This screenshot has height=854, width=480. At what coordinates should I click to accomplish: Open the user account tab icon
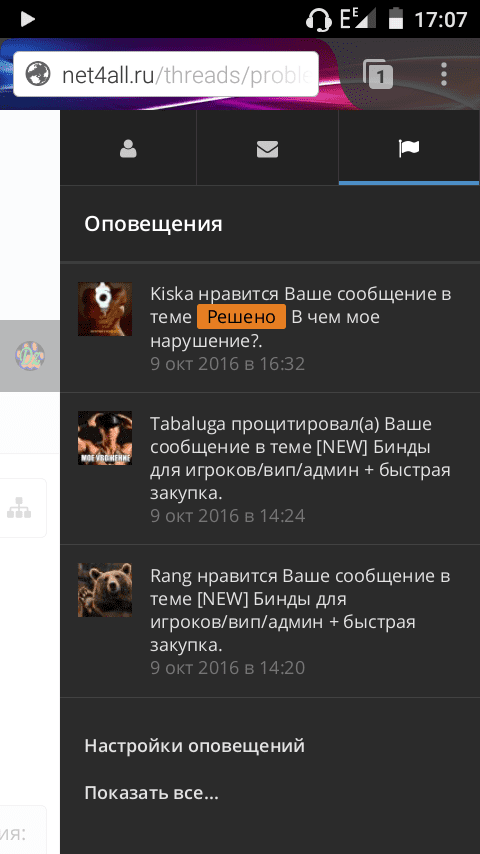pyautogui.click(x=128, y=148)
